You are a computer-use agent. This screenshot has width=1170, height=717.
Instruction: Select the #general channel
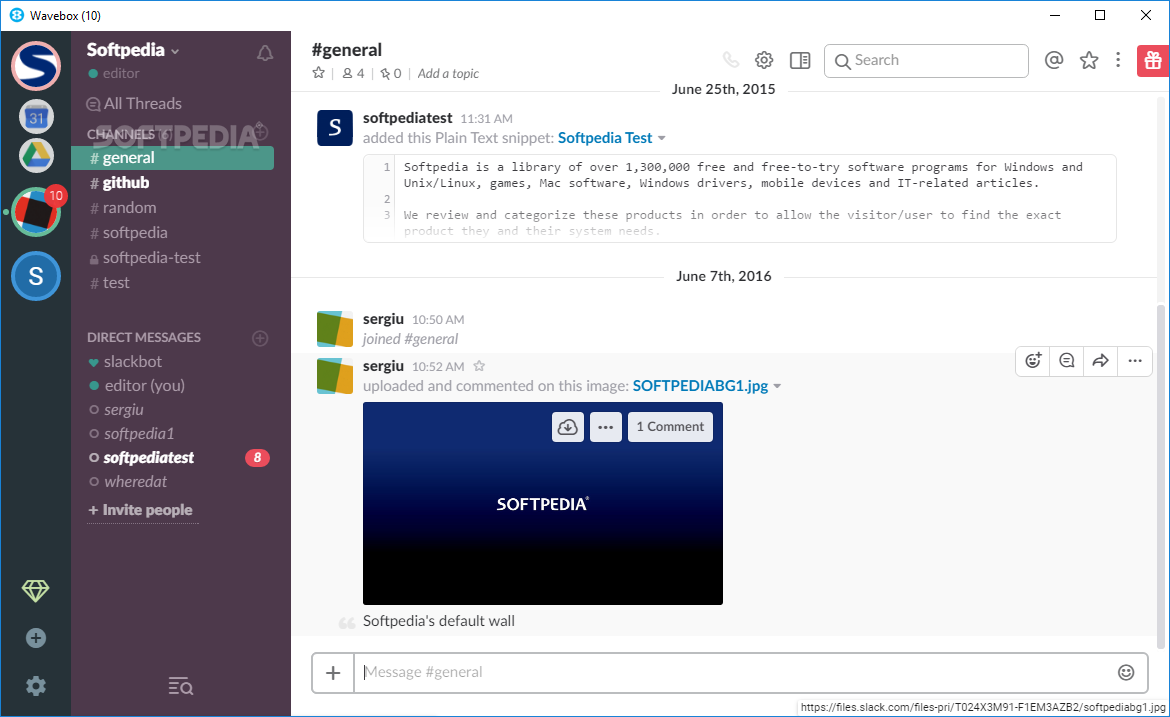172,158
